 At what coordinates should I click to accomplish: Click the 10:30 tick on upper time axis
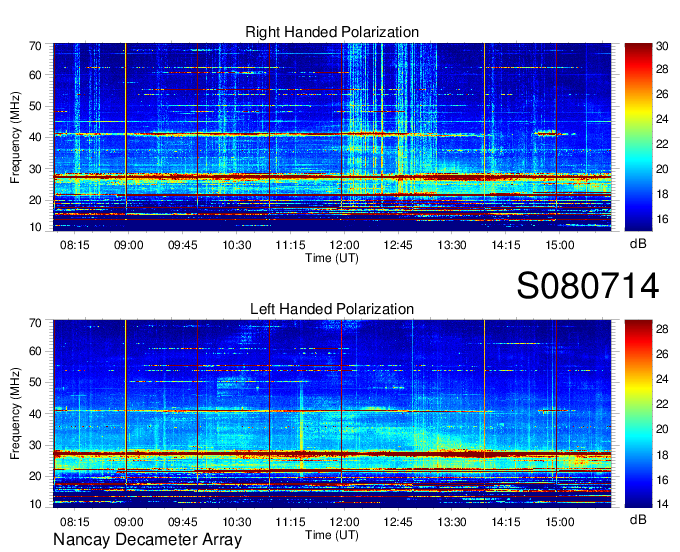(x=237, y=245)
